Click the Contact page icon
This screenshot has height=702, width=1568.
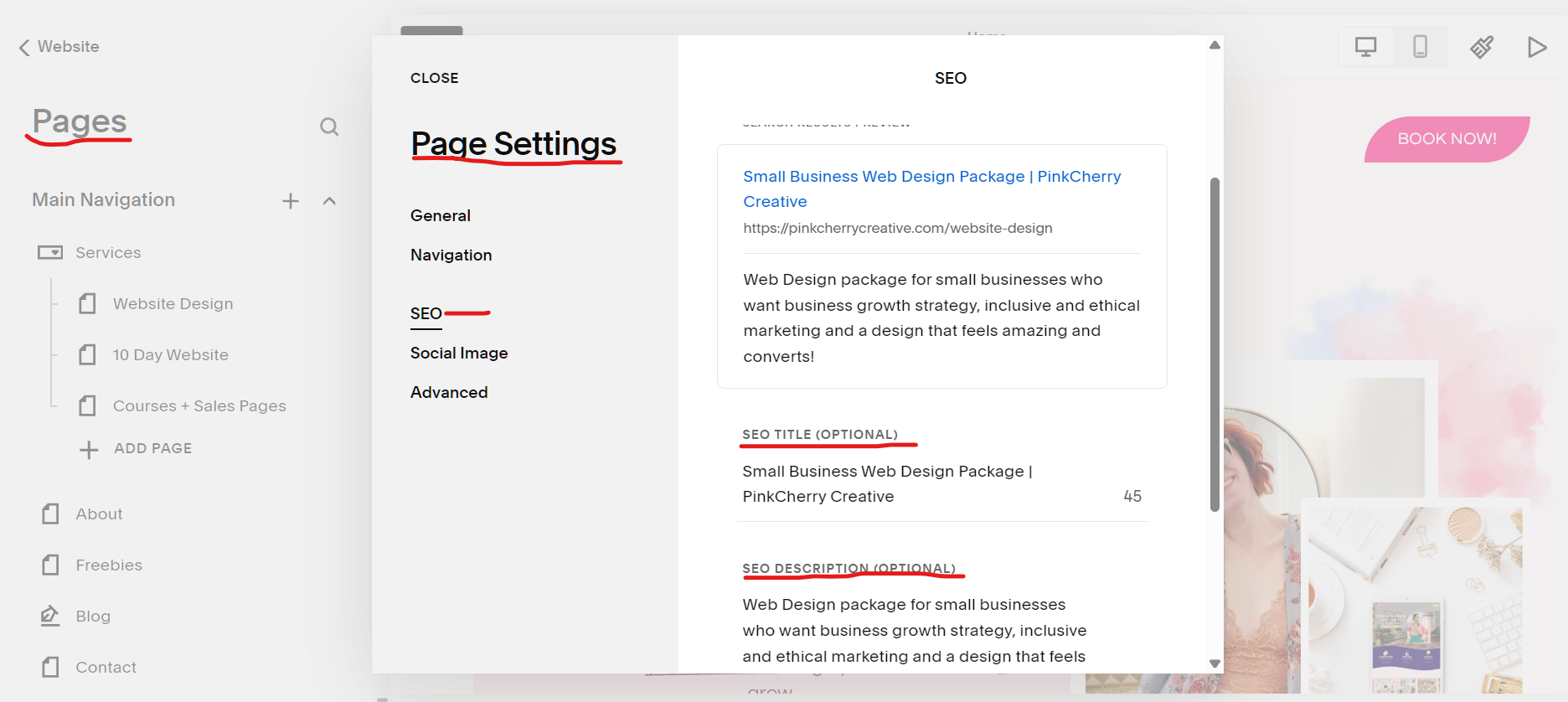click(50, 667)
